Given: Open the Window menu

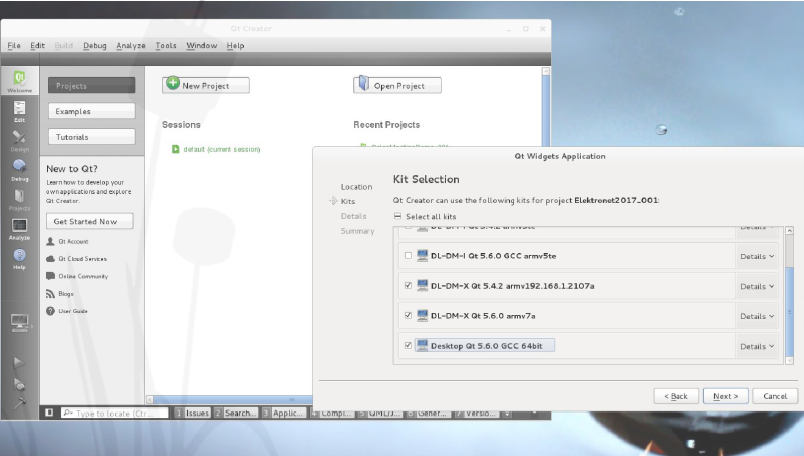Looking at the screenshot, I should [x=202, y=45].
